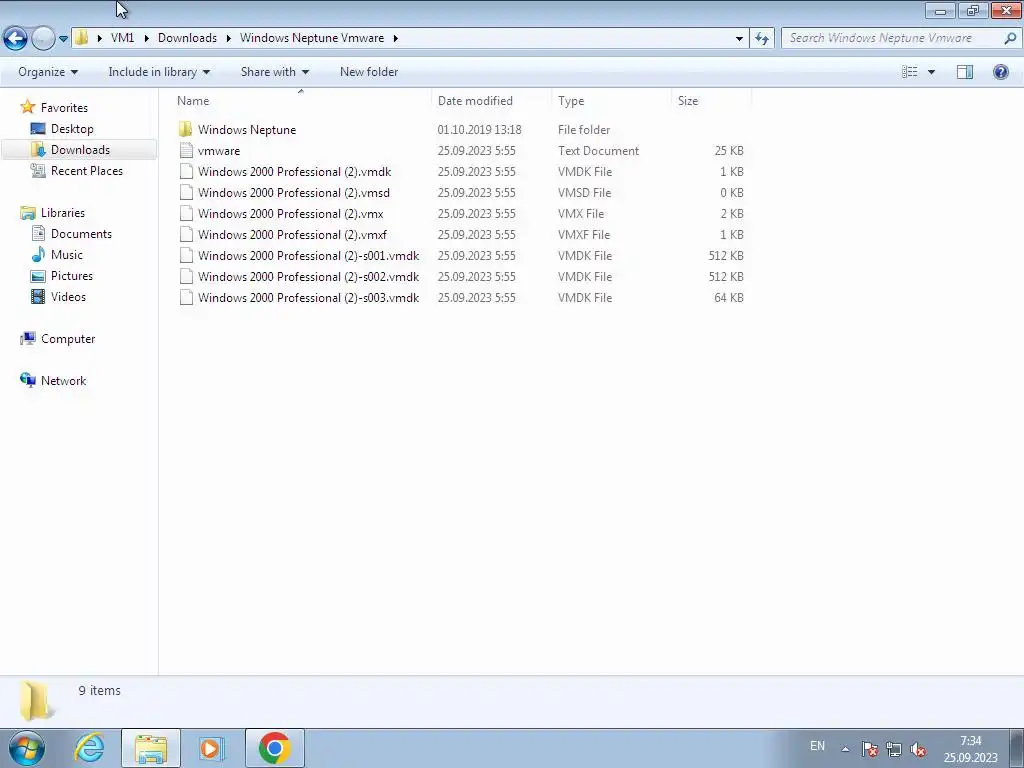
Task: Open Music library
Action: pyautogui.click(x=67, y=255)
